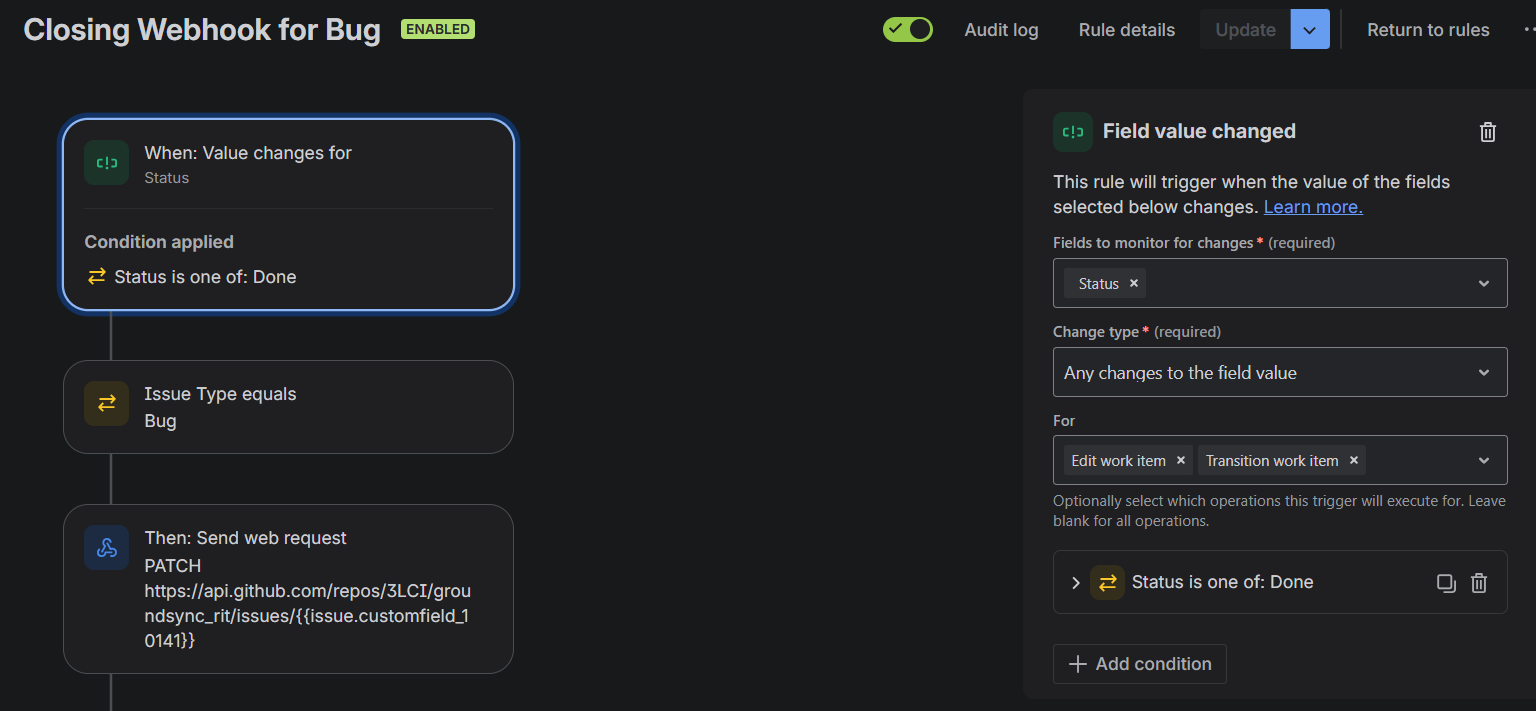The image size is (1536, 711).
Task: Open Rule details
Action: point(1127,30)
